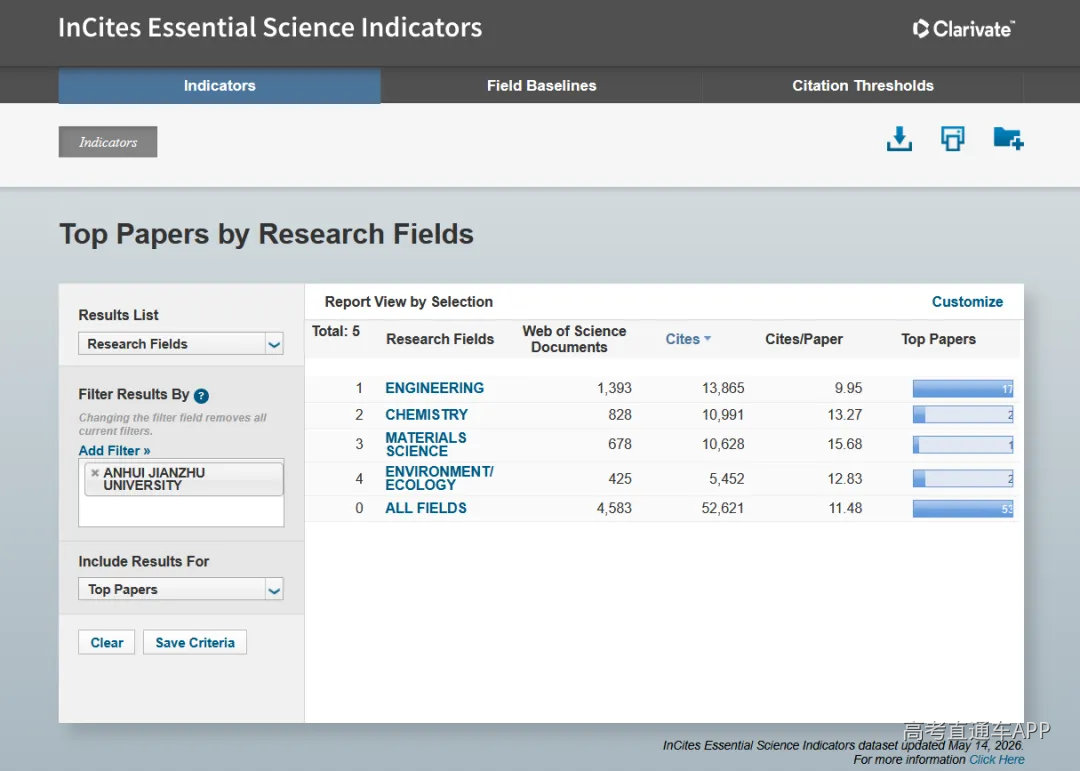
Task: Click the Clear button
Action: pos(107,642)
